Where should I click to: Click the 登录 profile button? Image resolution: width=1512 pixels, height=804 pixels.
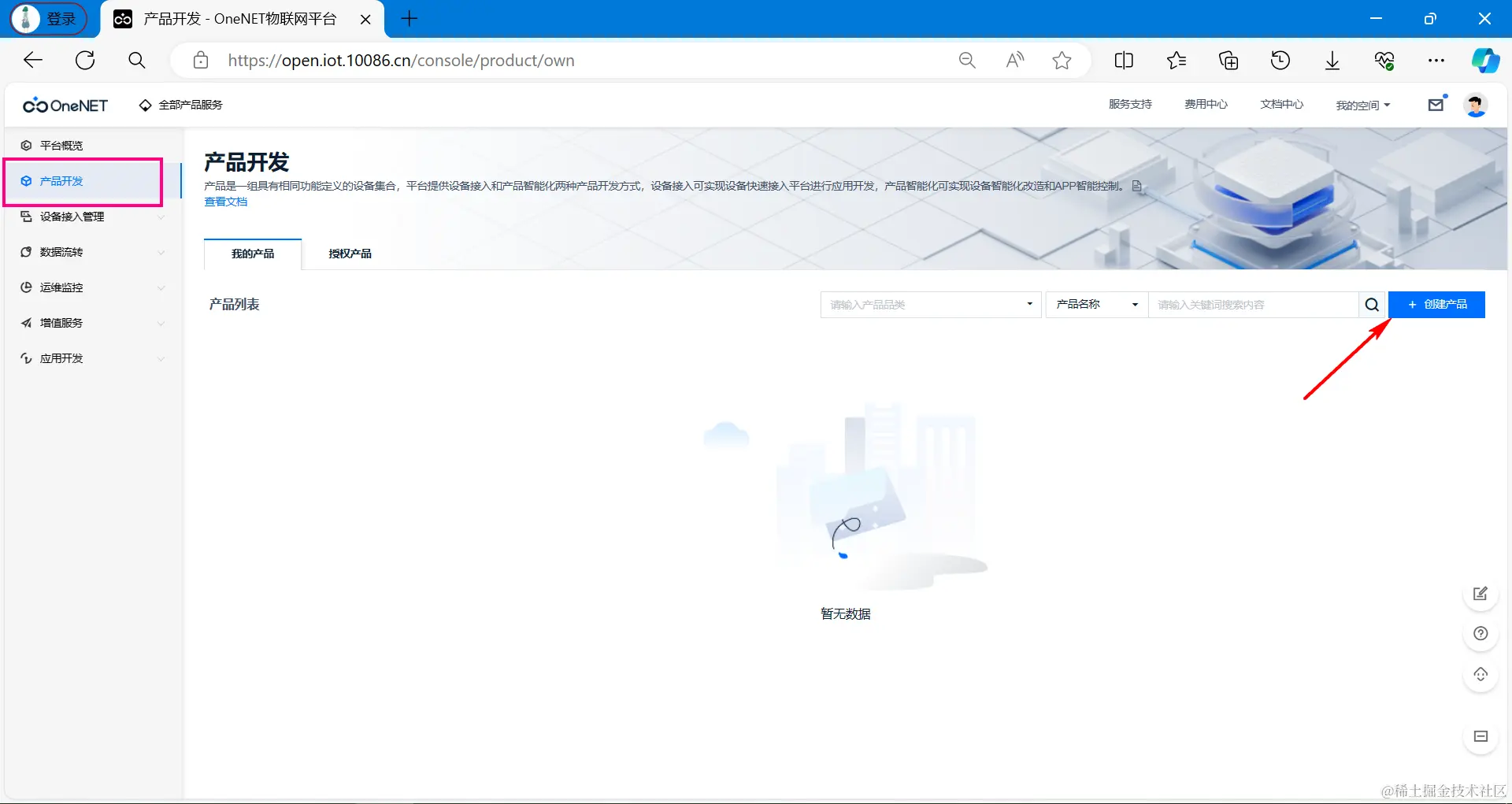coord(49,19)
